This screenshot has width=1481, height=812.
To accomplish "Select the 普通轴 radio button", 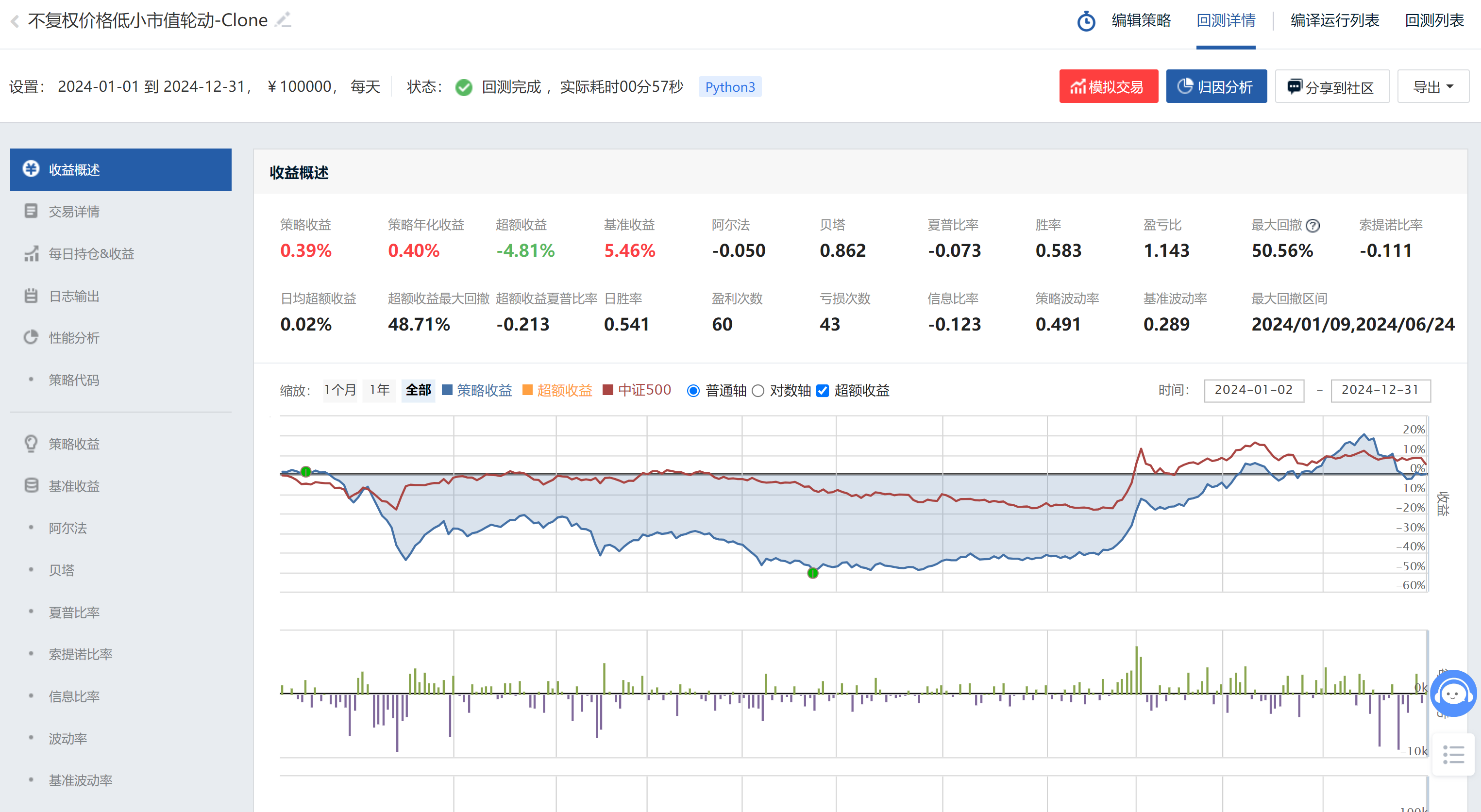I will coord(693,391).
